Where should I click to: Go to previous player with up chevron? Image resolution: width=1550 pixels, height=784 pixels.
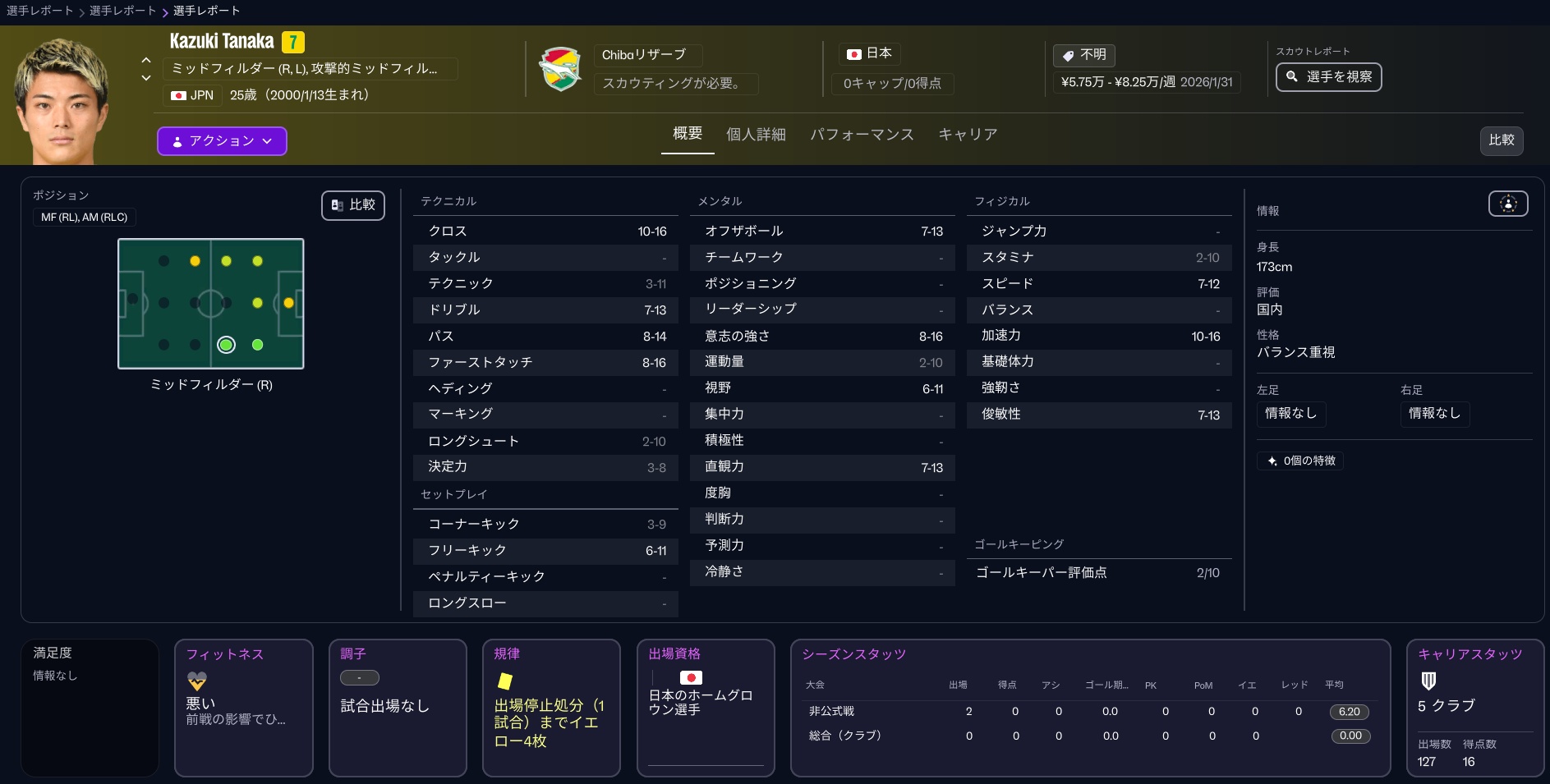(146, 60)
